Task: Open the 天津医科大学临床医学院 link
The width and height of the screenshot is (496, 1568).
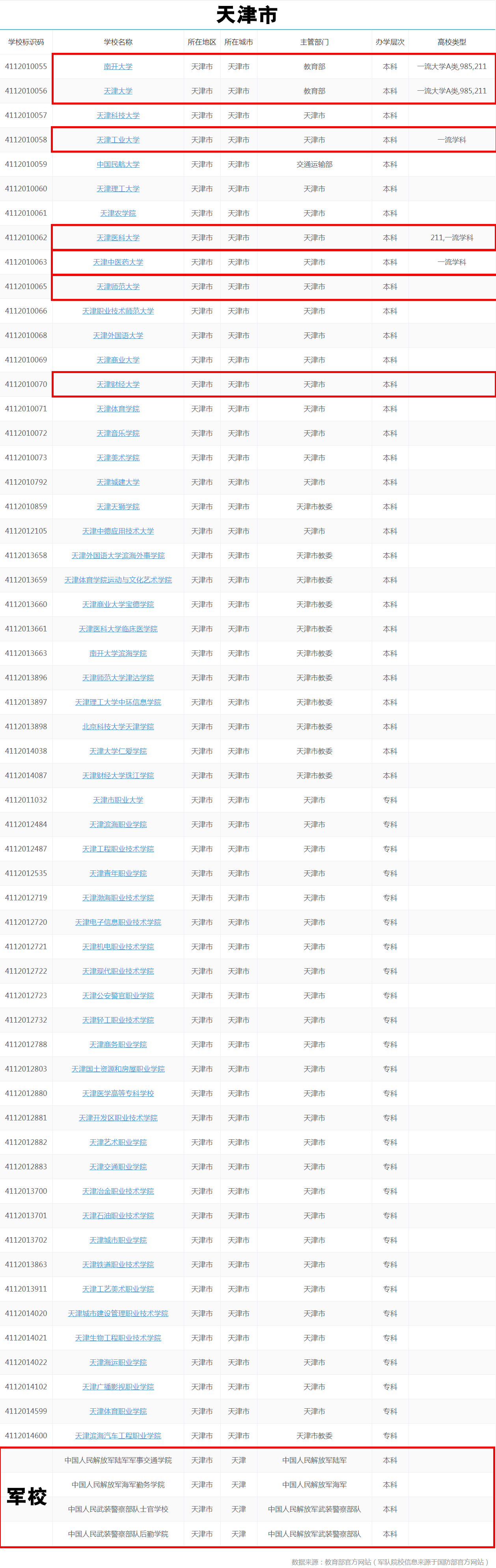Action: (x=118, y=629)
